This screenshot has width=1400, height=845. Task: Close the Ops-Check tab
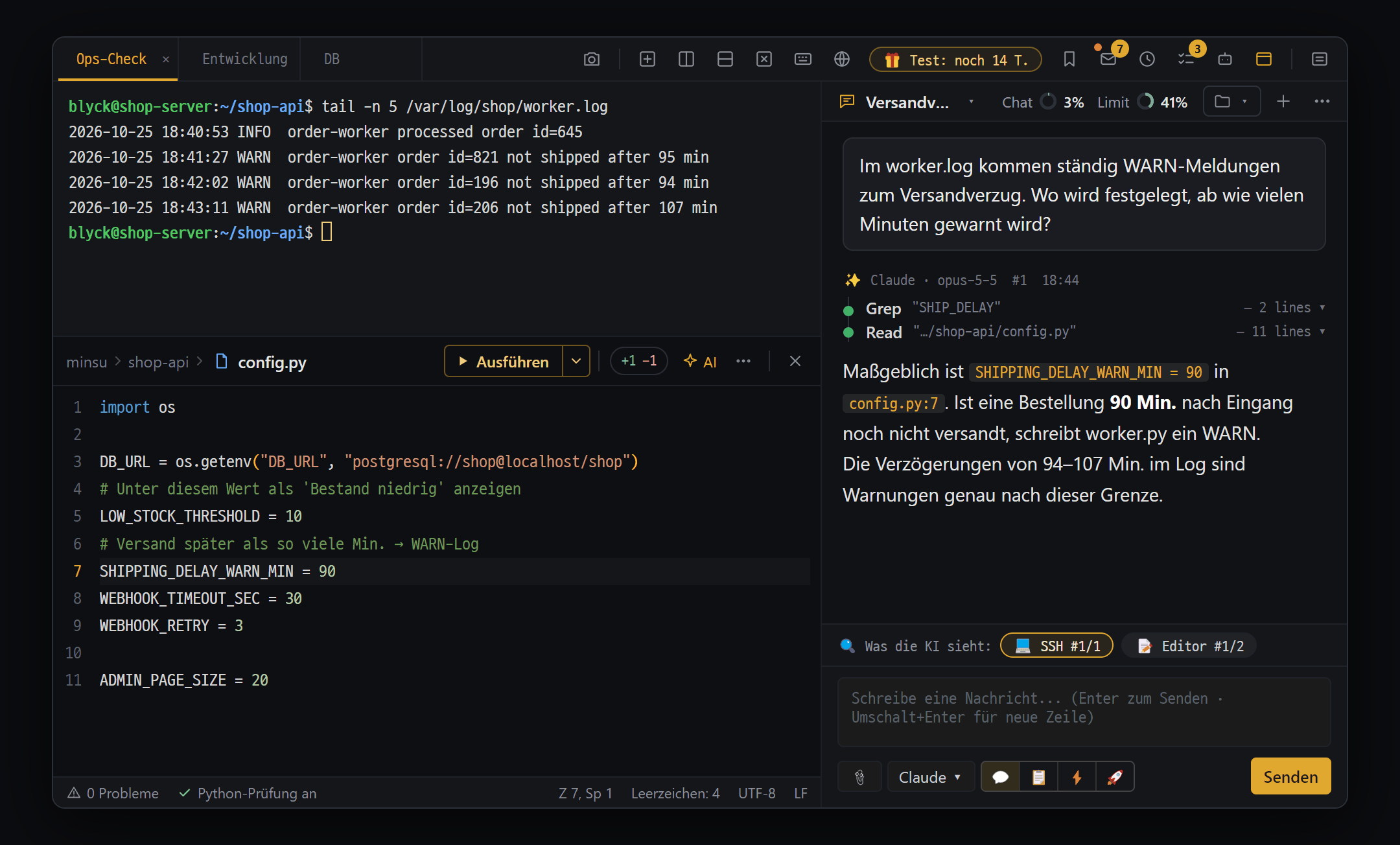pyautogui.click(x=166, y=60)
